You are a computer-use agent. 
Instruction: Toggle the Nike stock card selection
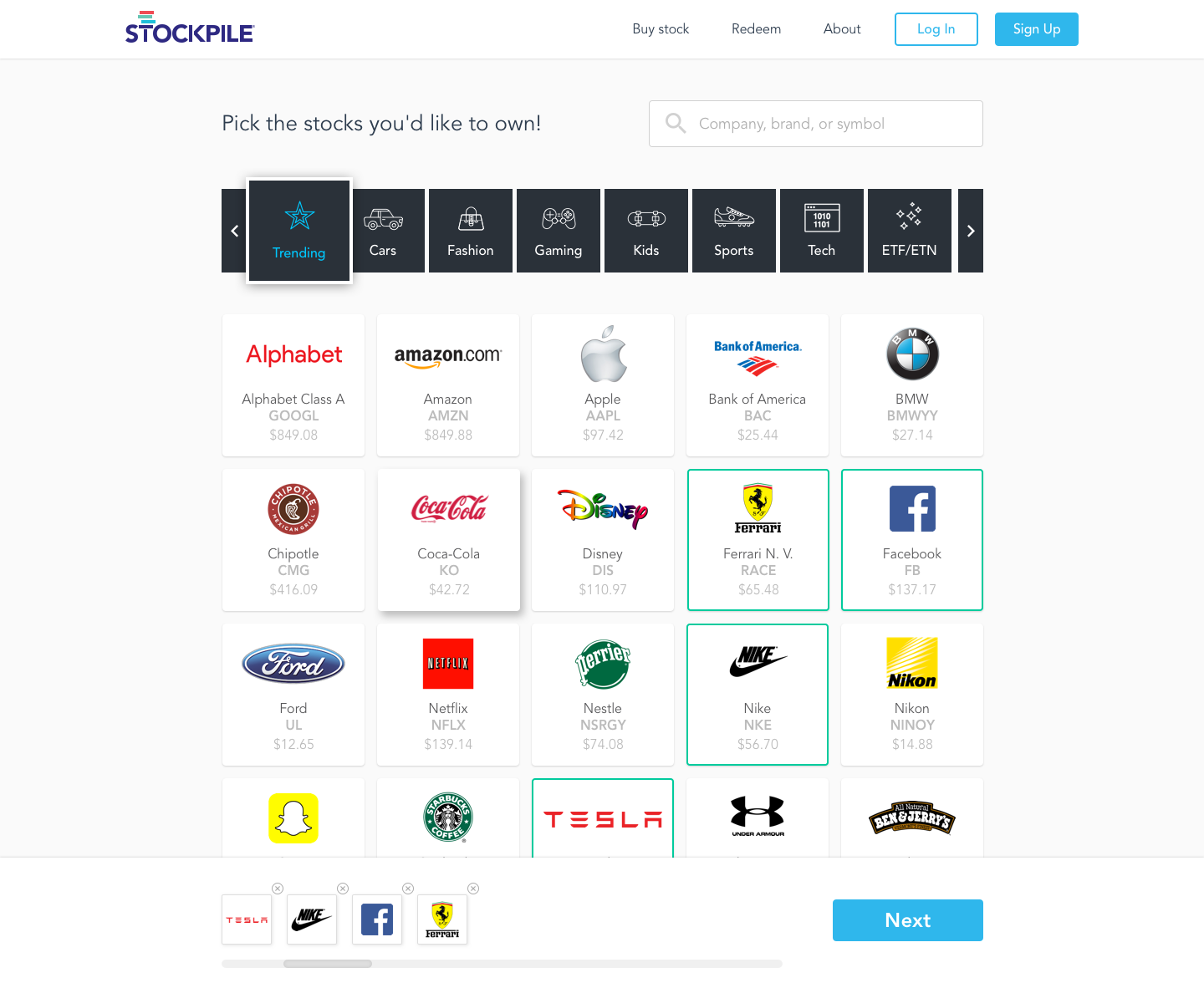[x=758, y=695]
